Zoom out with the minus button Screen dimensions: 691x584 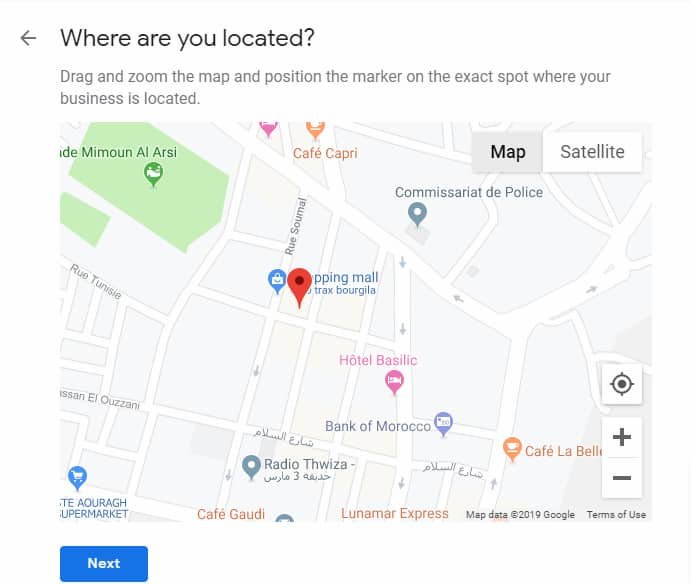point(622,478)
